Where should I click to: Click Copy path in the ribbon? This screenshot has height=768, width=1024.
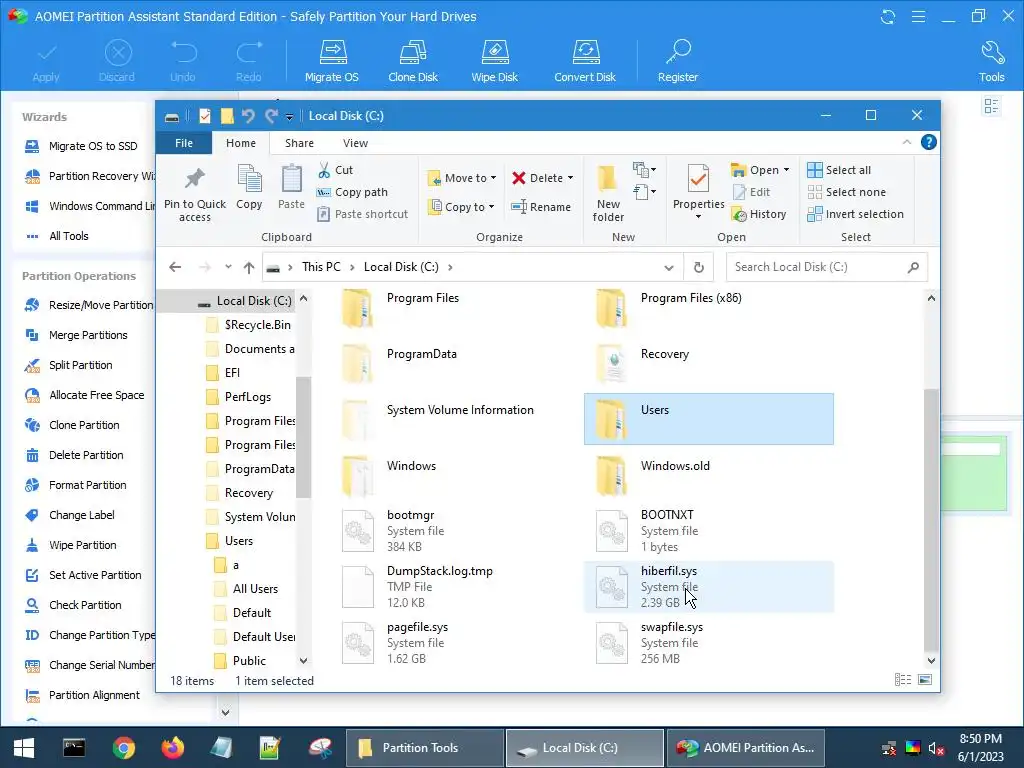click(352, 192)
